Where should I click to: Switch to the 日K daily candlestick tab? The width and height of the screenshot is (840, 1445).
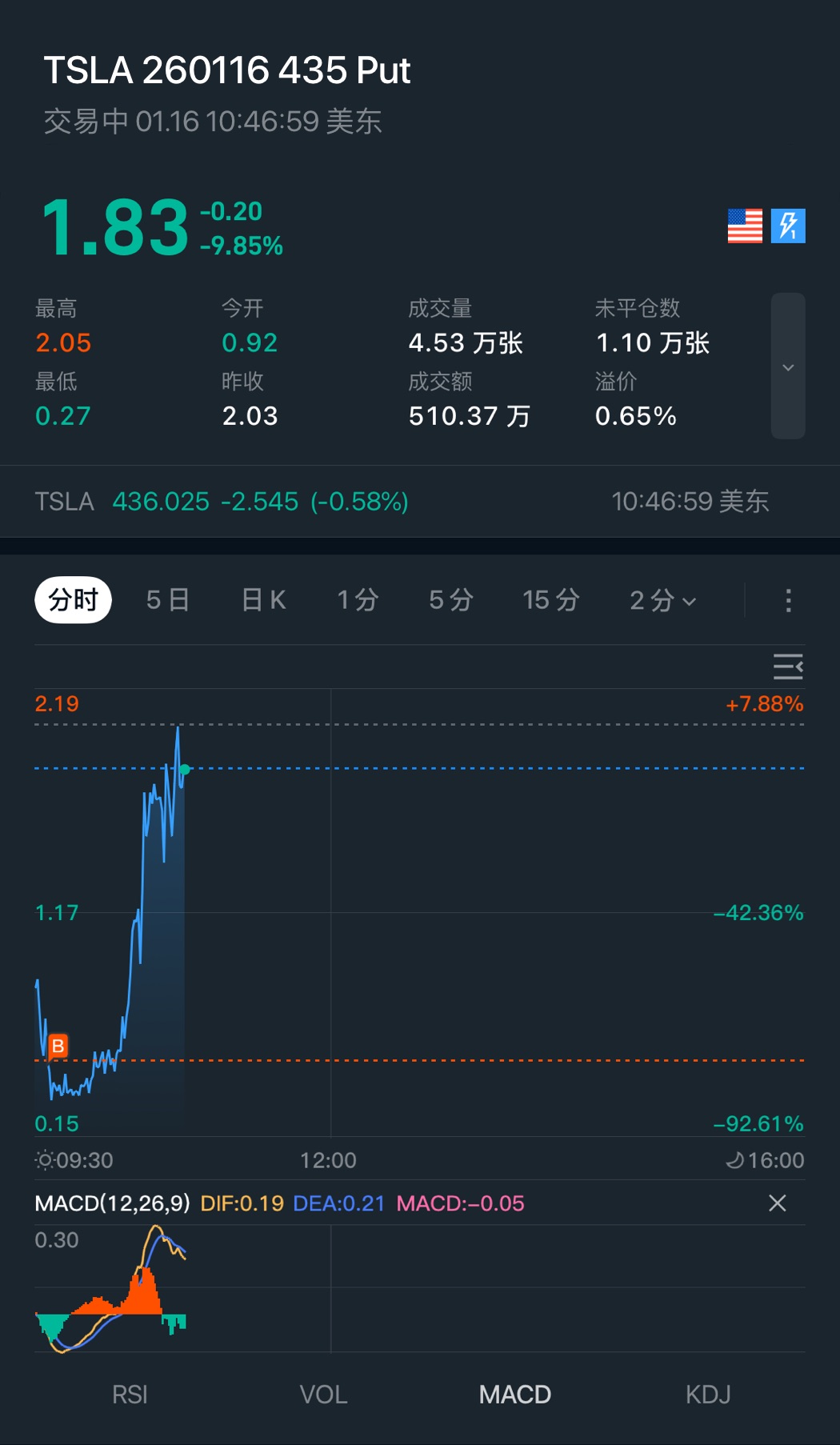click(x=263, y=599)
